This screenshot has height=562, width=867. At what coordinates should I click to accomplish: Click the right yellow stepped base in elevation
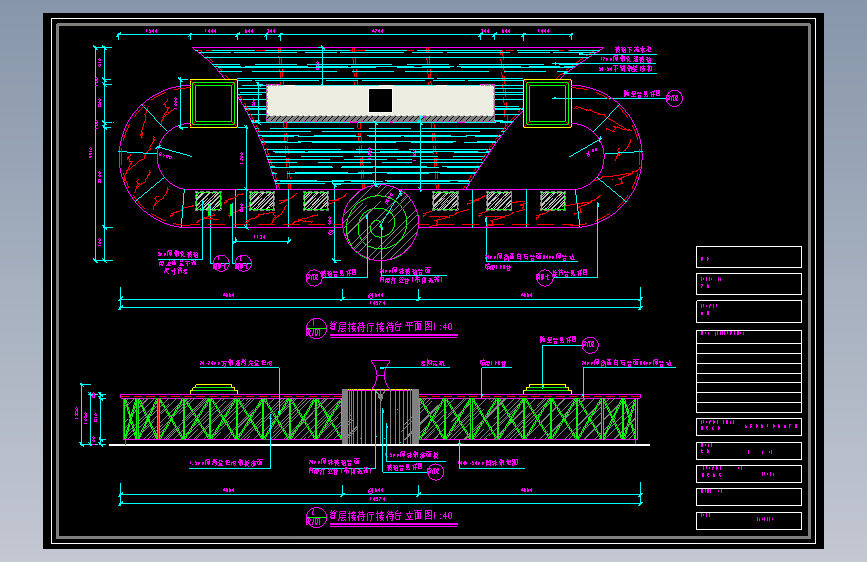point(547,389)
